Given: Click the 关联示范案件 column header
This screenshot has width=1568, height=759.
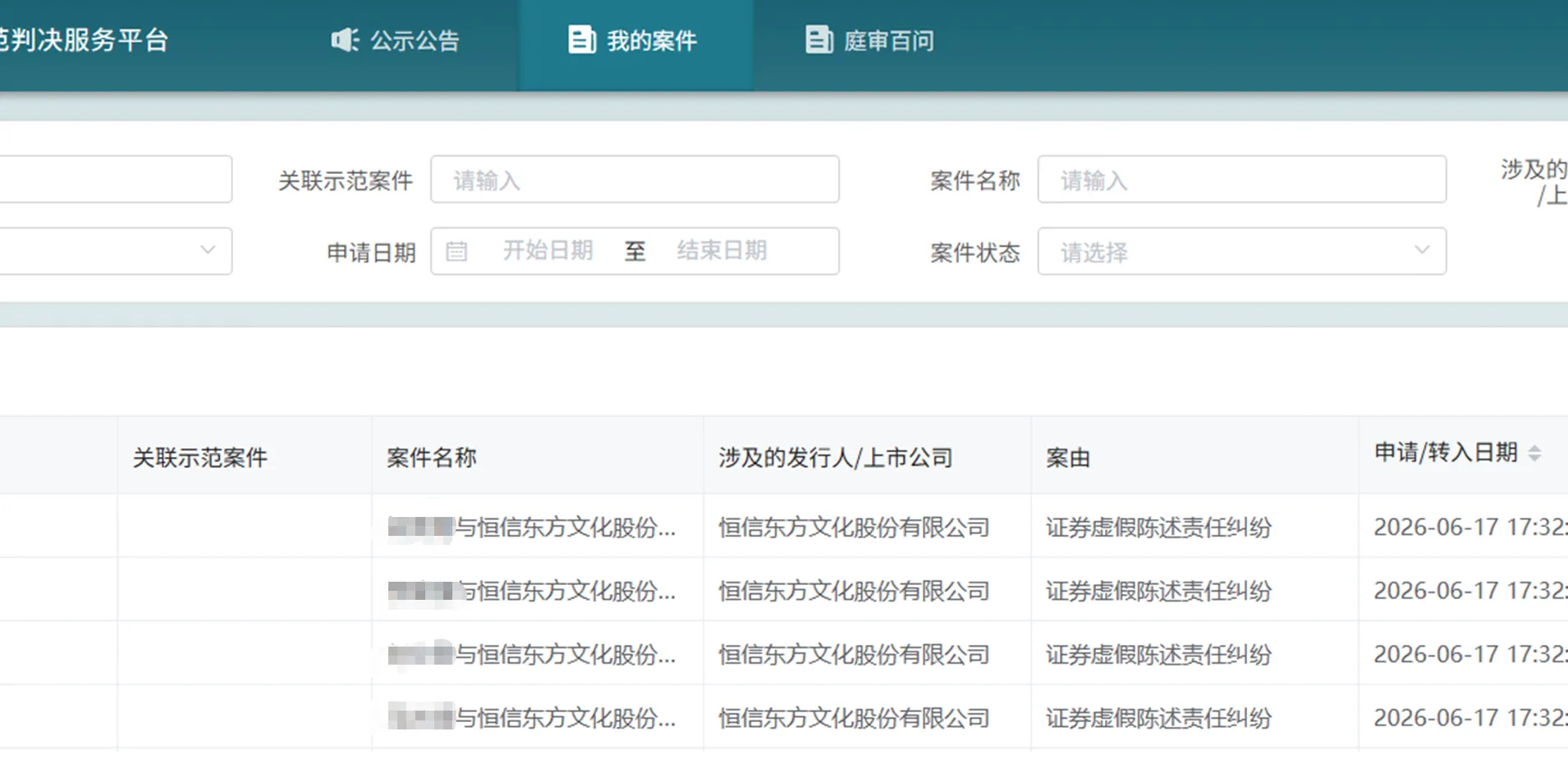Looking at the screenshot, I should [x=200, y=457].
